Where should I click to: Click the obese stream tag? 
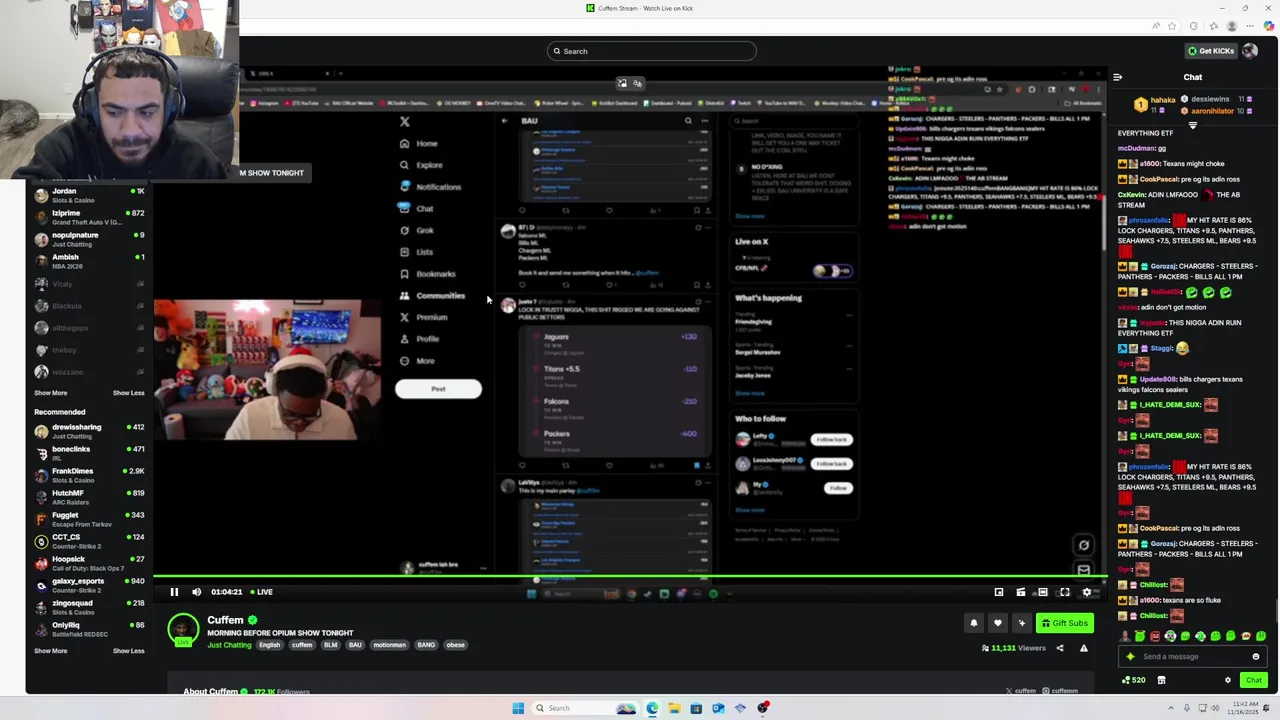tap(456, 645)
